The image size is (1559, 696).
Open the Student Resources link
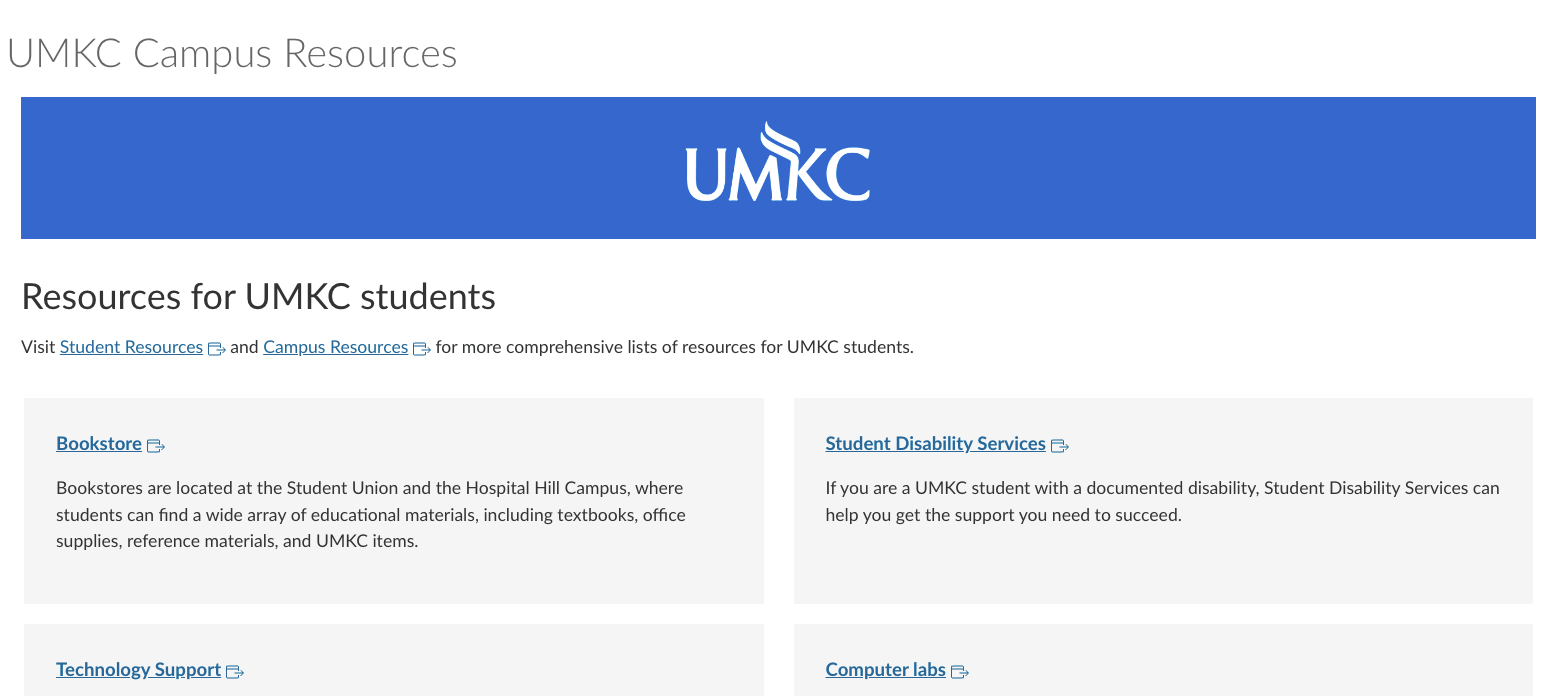click(131, 348)
